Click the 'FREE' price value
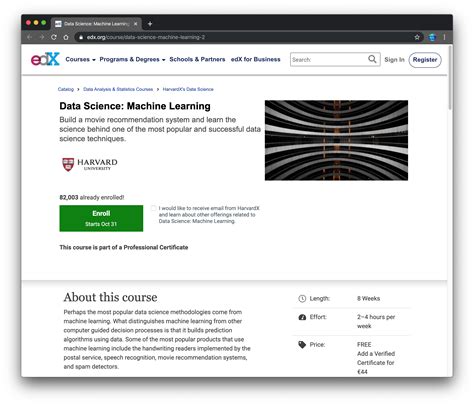 (364, 345)
